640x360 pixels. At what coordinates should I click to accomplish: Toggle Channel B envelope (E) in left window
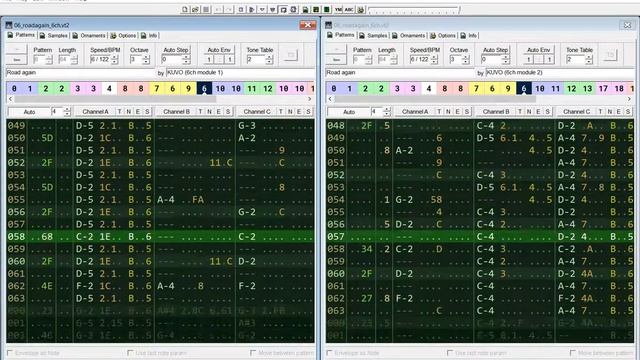[218, 111]
